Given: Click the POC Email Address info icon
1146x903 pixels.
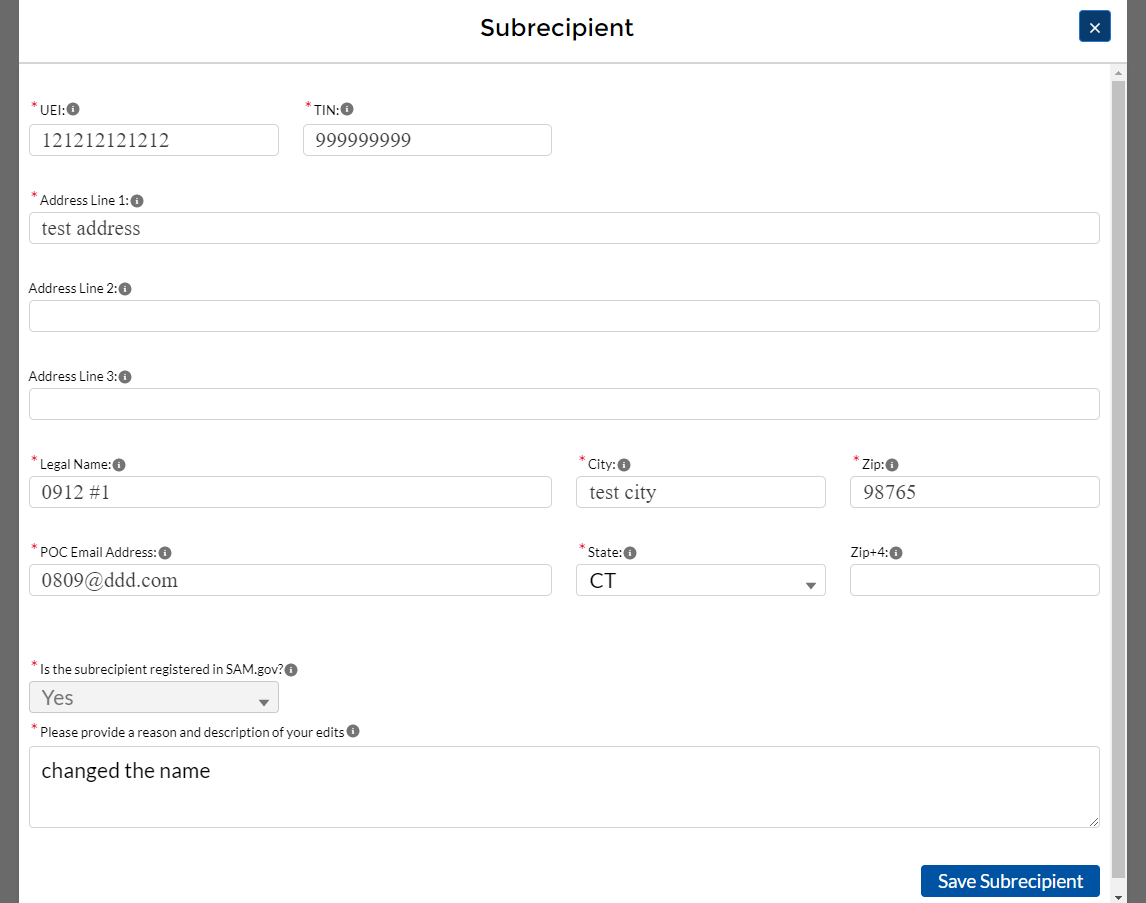Looking at the screenshot, I should click(x=165, y=553).
